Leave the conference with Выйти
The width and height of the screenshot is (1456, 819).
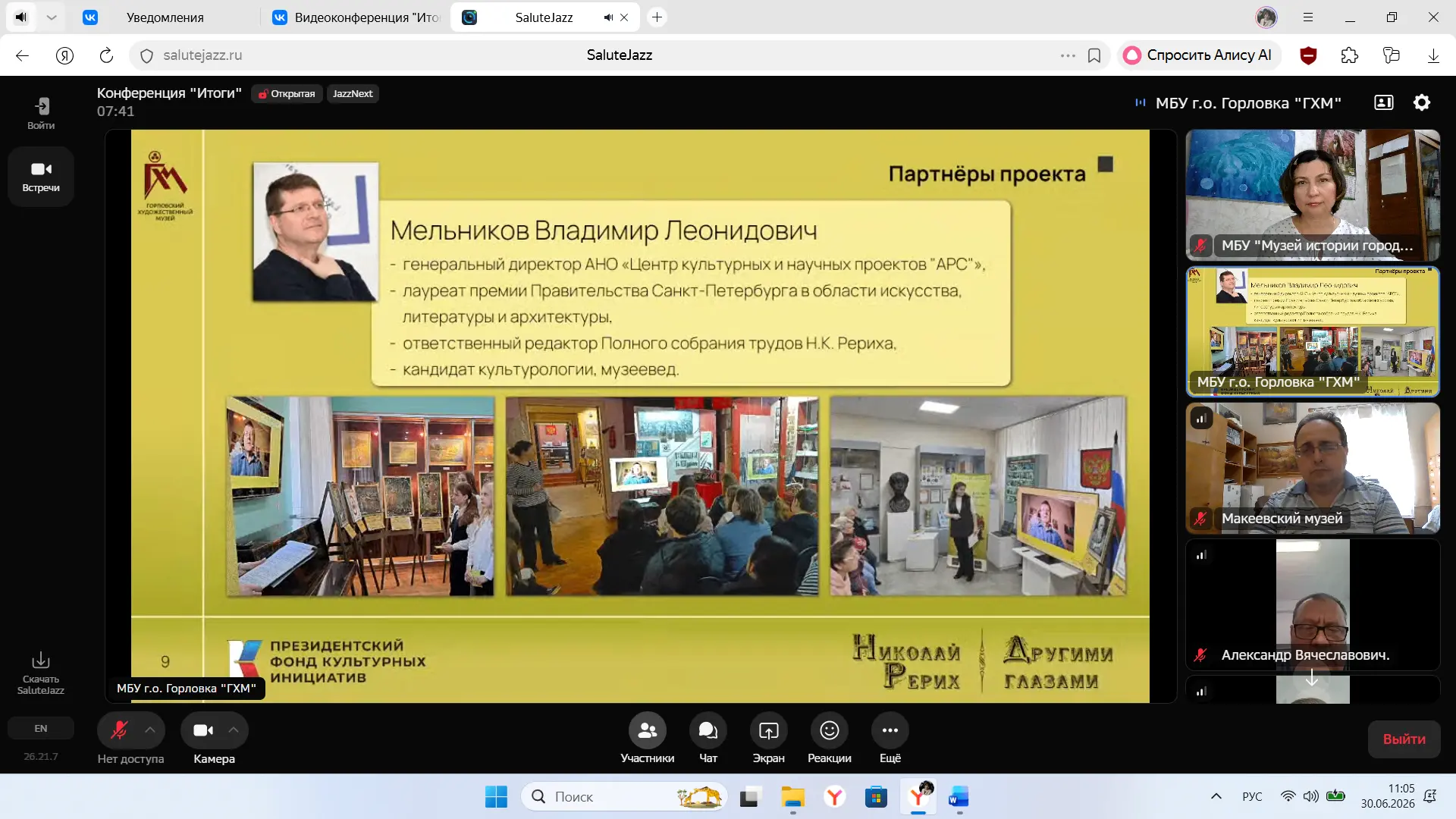[1404, 739]
